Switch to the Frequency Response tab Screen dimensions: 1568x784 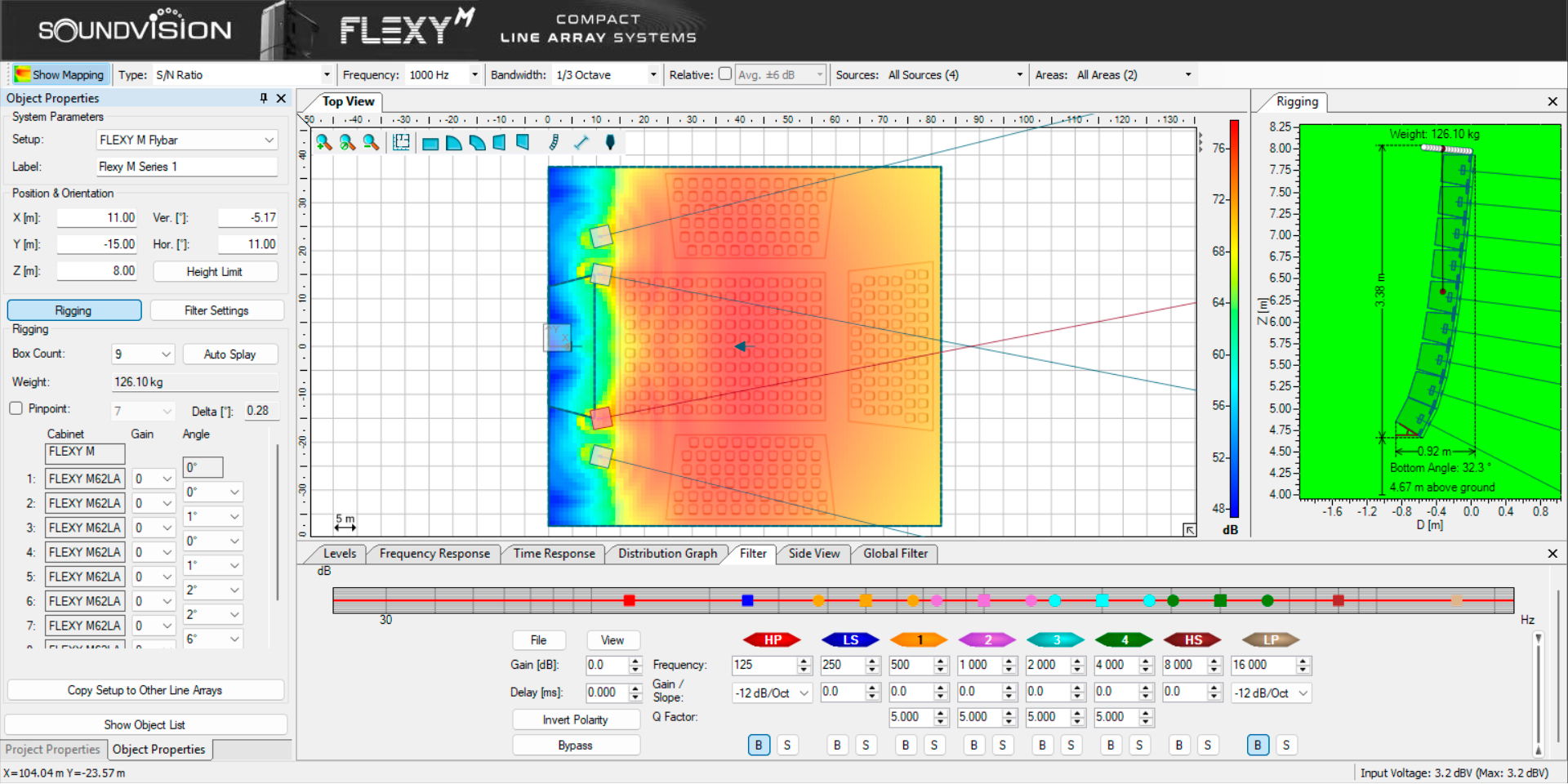click(x=434, y=553)
